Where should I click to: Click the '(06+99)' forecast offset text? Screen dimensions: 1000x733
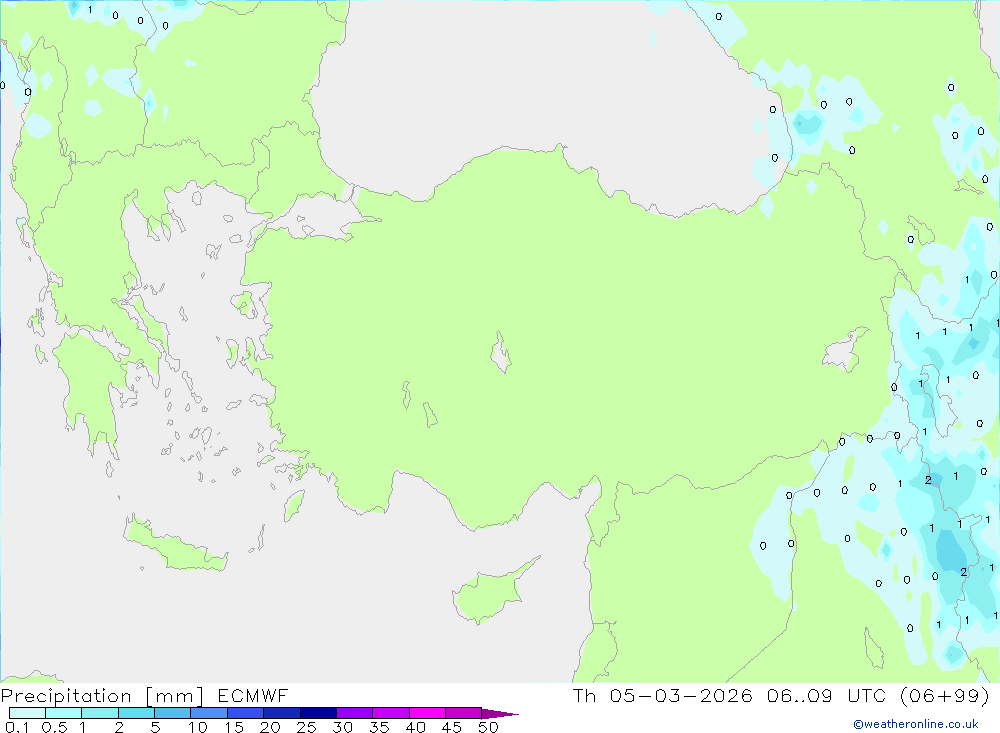coord(945,696)
